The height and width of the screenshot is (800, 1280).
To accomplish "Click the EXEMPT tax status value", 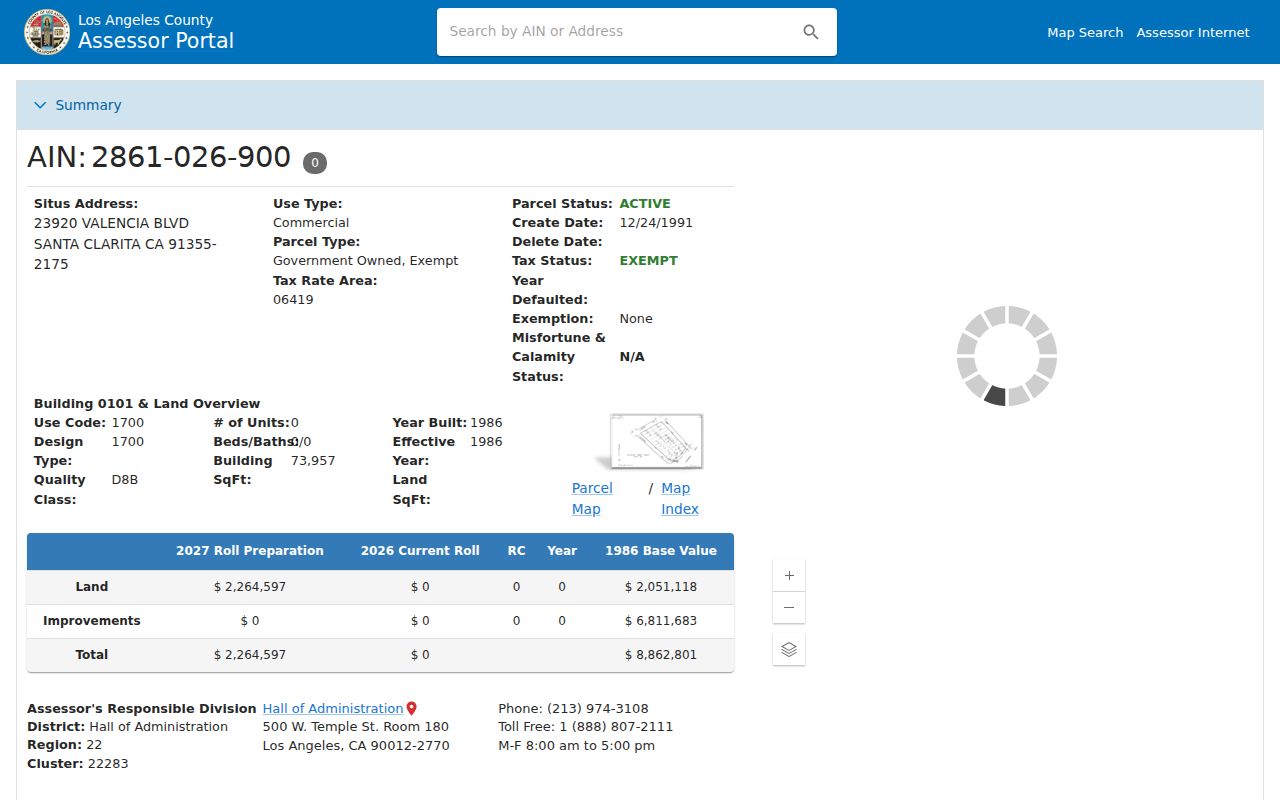I will coord(648,261).
